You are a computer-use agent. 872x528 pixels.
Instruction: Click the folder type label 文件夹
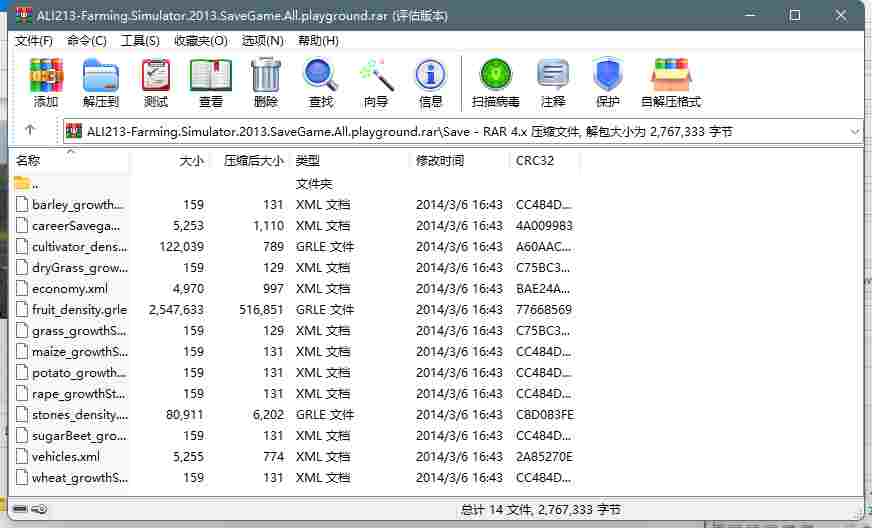(314, 184)
